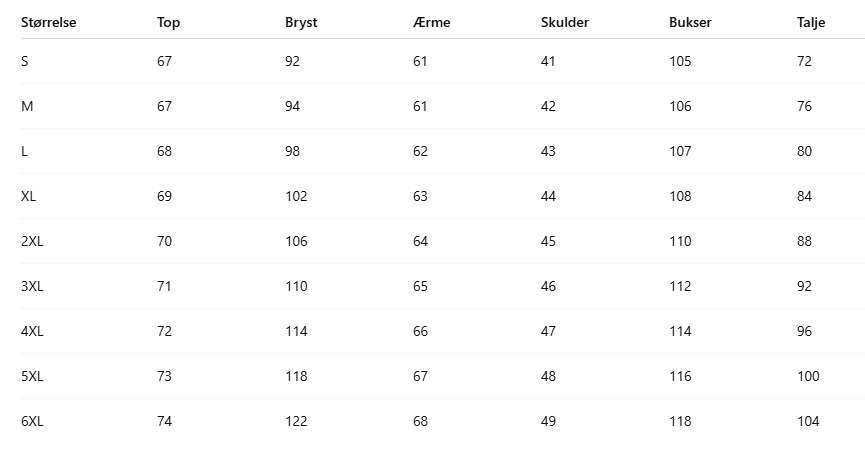Click the Ærme column header
Image resolution: width=865 pixels, height=469 pixels.
(431, 22)
